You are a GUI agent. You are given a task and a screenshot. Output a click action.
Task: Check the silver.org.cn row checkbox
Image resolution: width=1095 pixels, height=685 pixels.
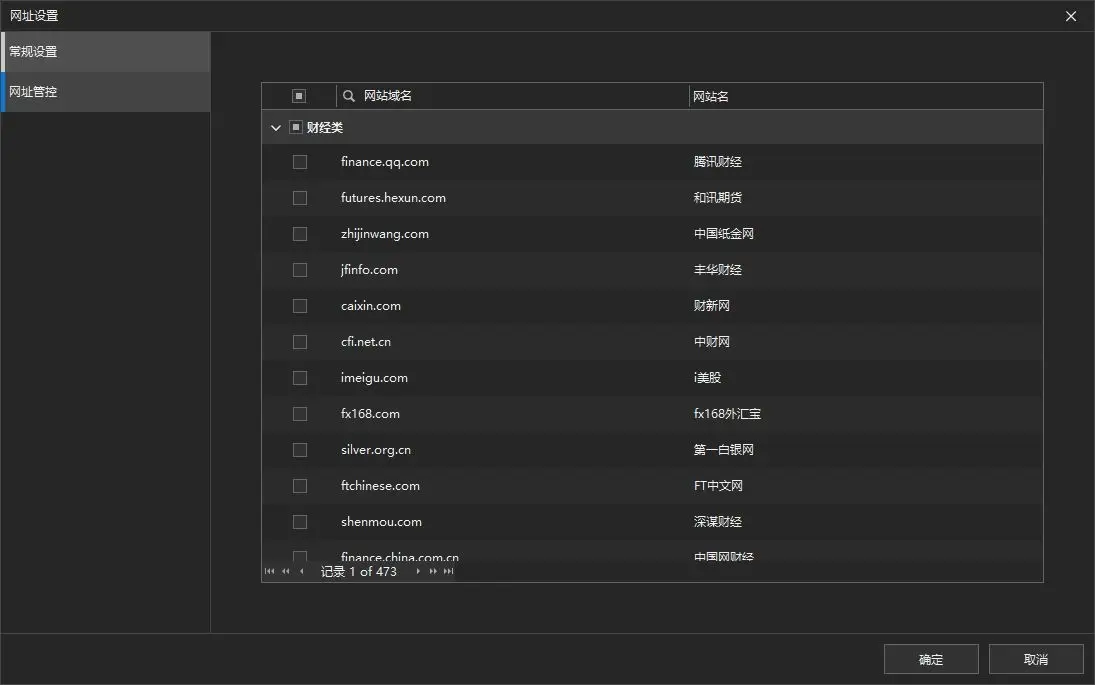tap(300, 450)
